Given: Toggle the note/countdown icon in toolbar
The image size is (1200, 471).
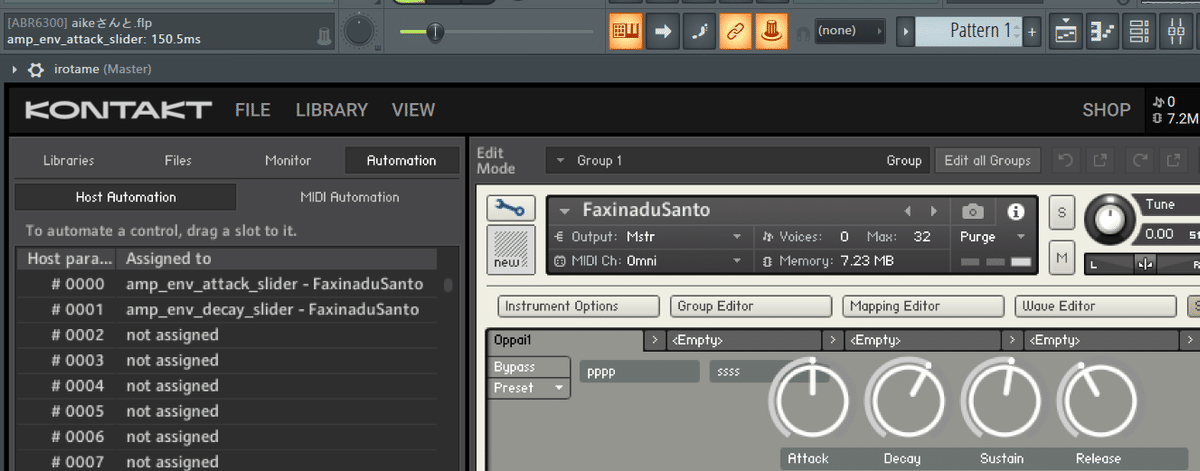Looking at the screenshot, I should (698, 31).
